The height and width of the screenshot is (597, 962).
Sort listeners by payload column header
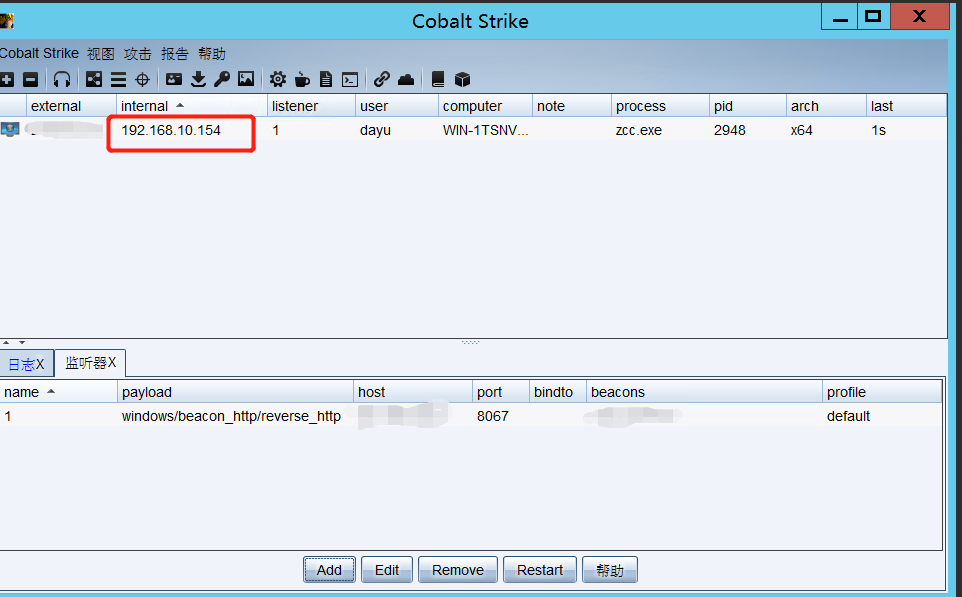235,391
